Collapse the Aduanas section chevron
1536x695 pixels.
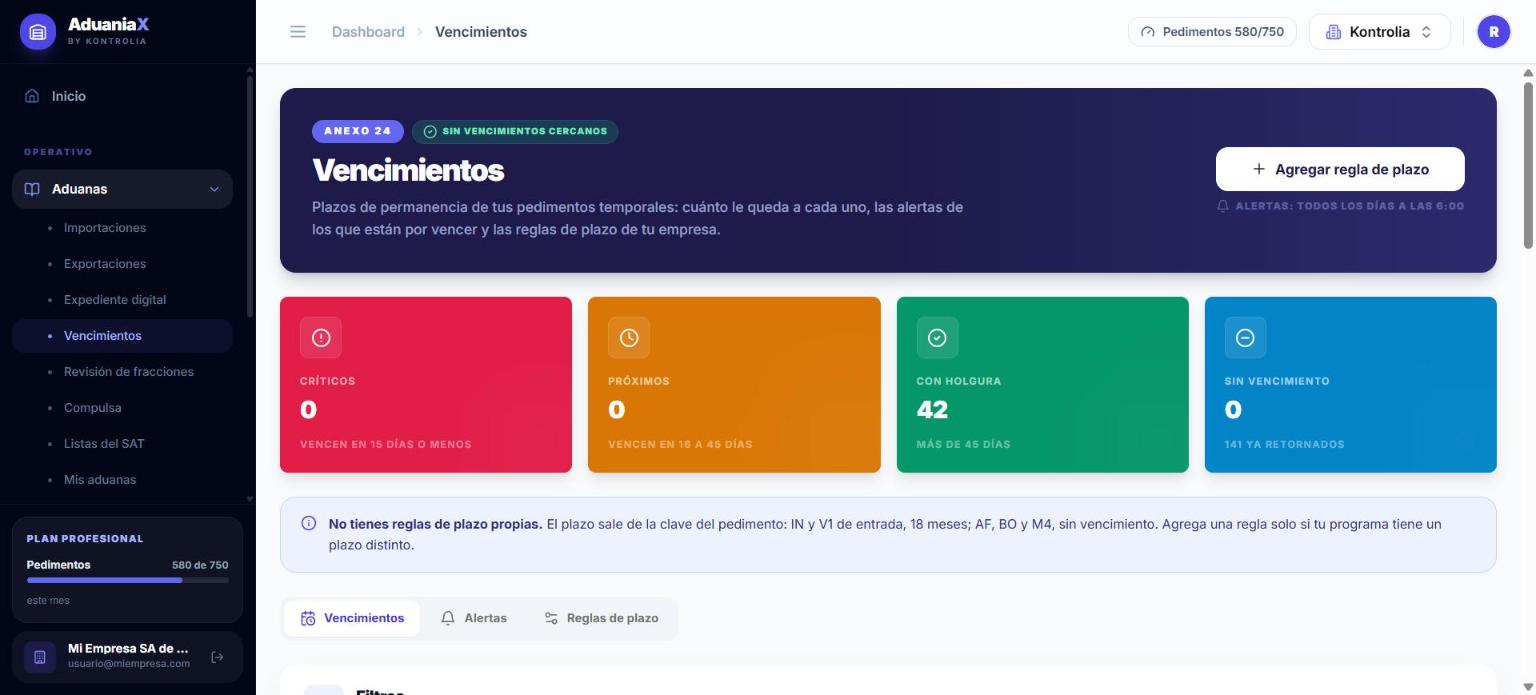tap(214, 189)
